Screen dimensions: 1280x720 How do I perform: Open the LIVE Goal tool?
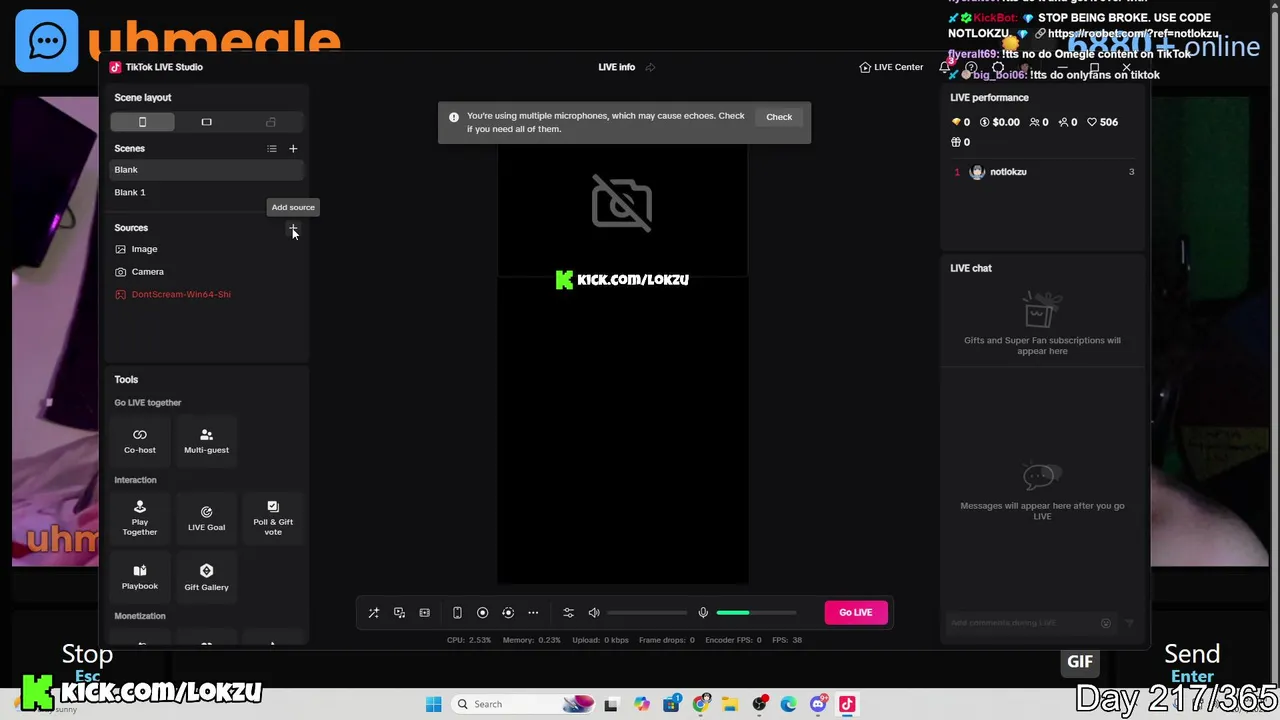pos(206,518)
